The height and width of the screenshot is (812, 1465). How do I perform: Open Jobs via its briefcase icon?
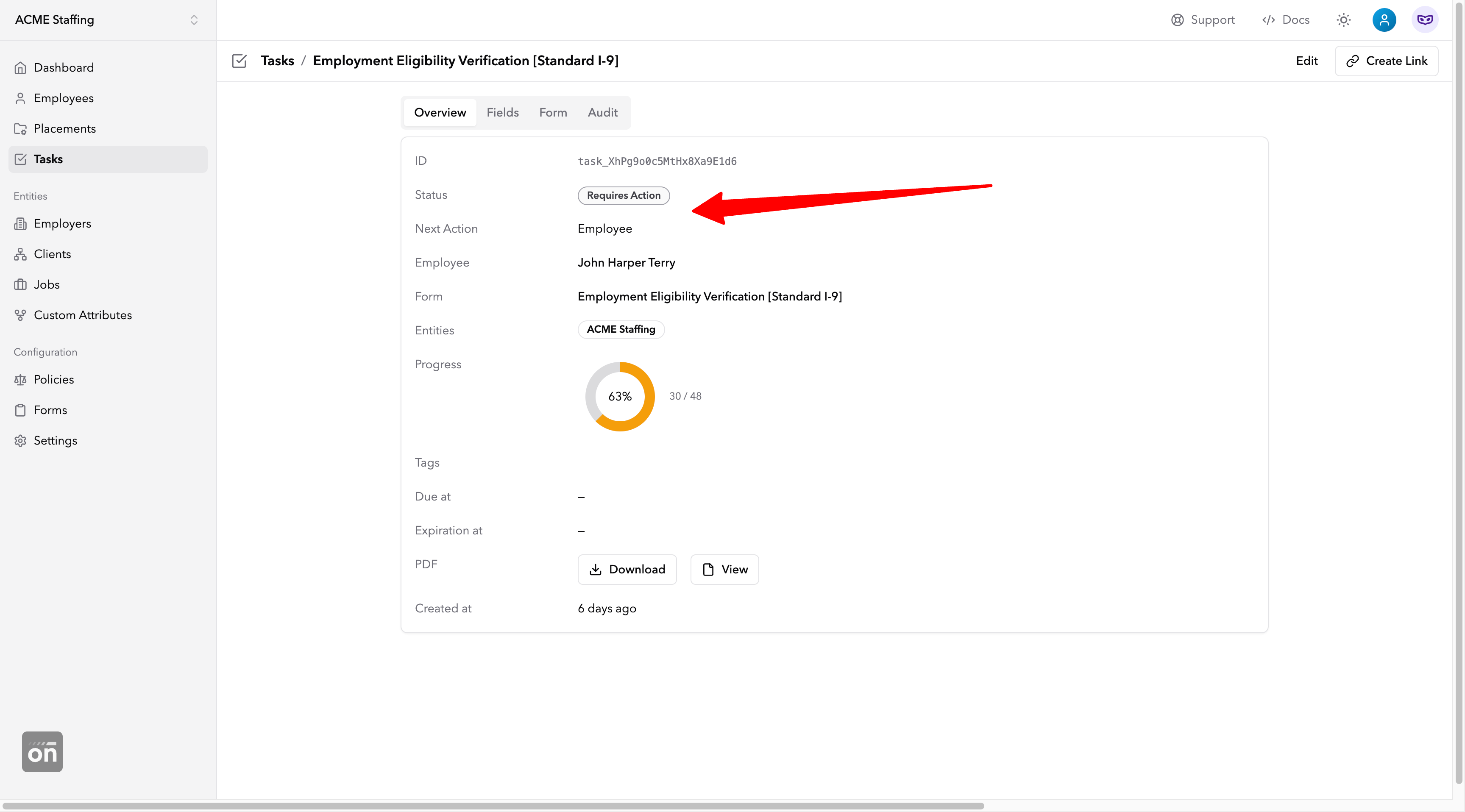click(20, 284)
